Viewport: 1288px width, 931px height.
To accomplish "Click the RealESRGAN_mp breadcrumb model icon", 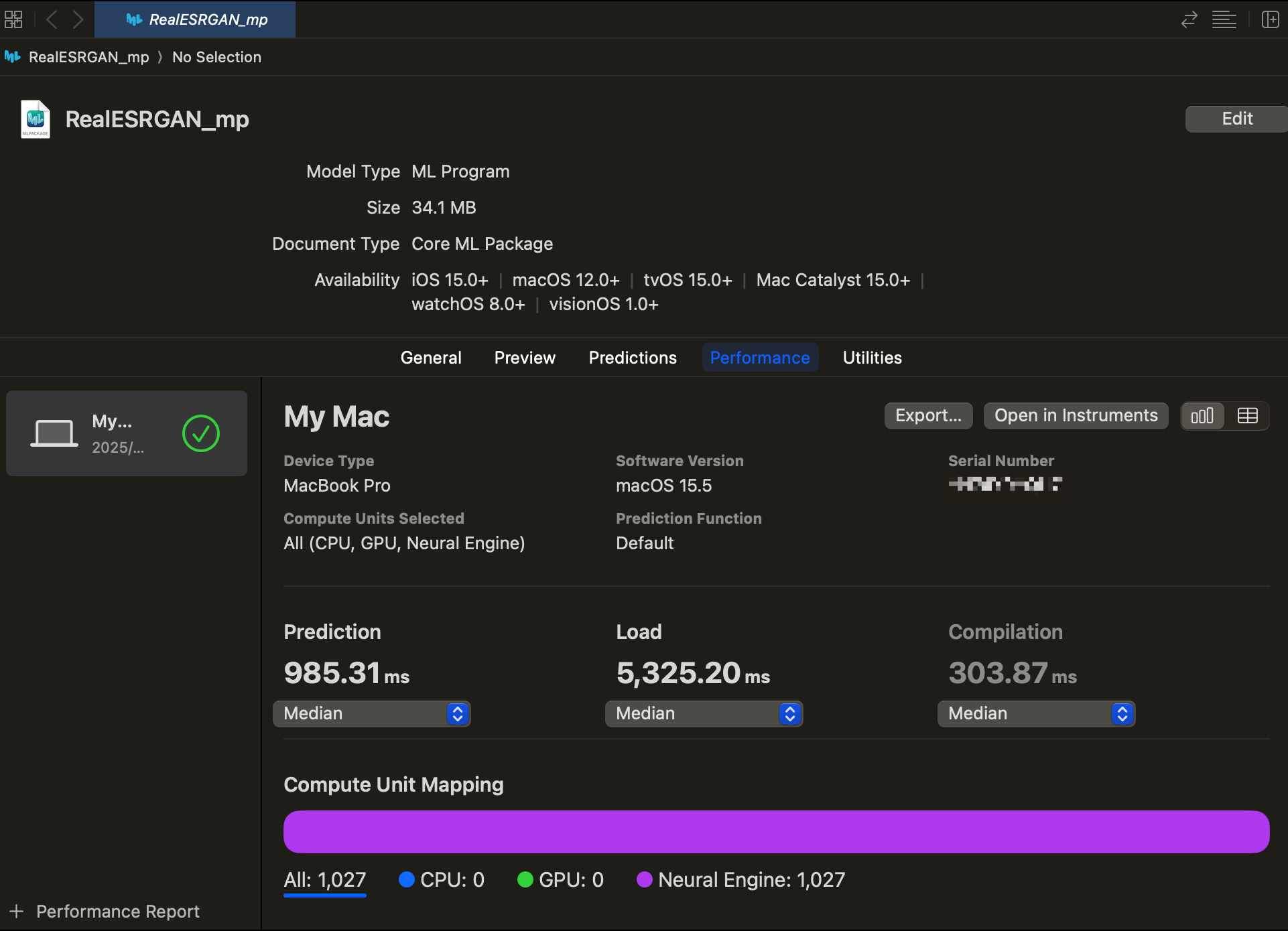I will (13, 57).
